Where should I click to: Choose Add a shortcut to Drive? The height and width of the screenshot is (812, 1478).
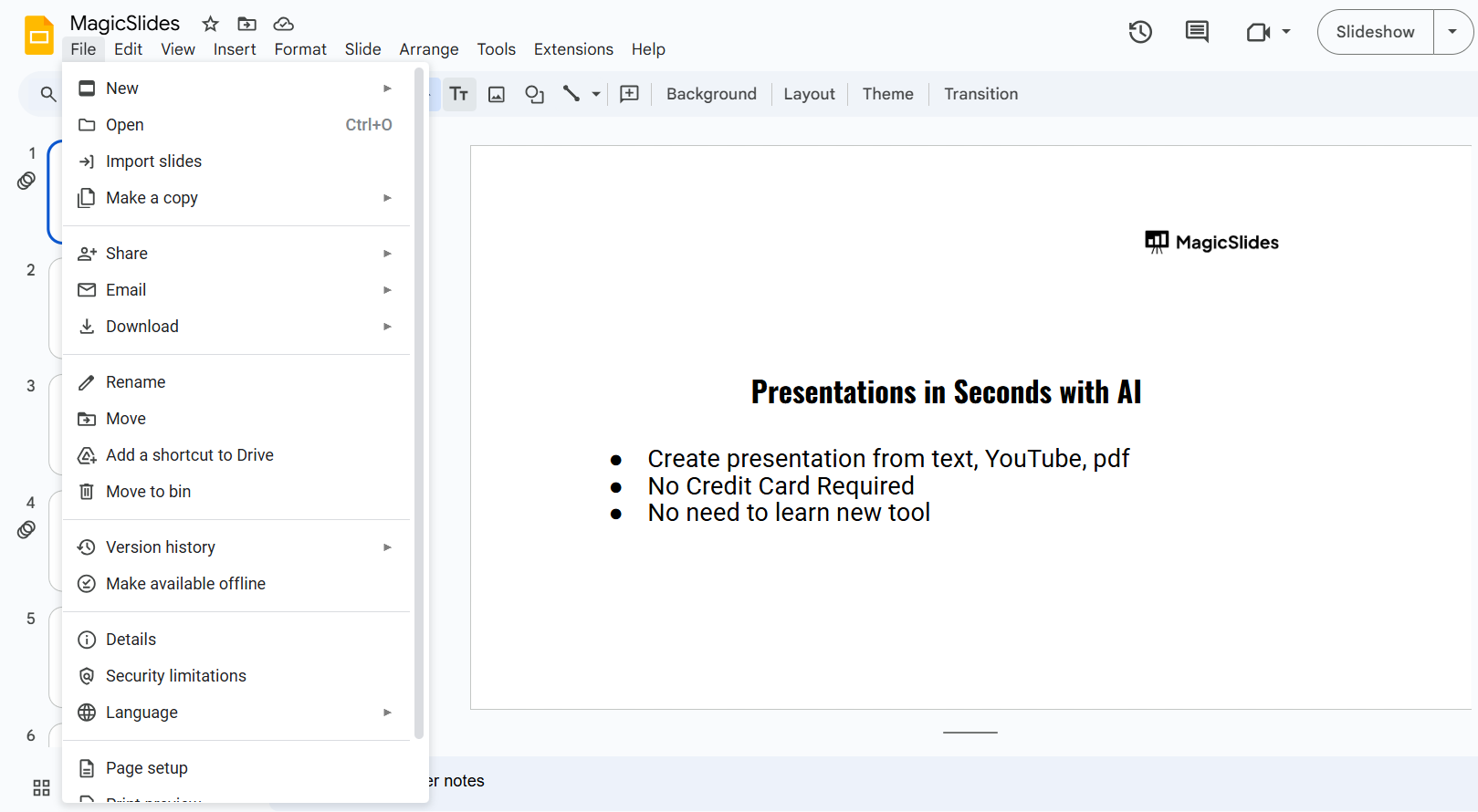pyautogui.click(x=236, y=455)
